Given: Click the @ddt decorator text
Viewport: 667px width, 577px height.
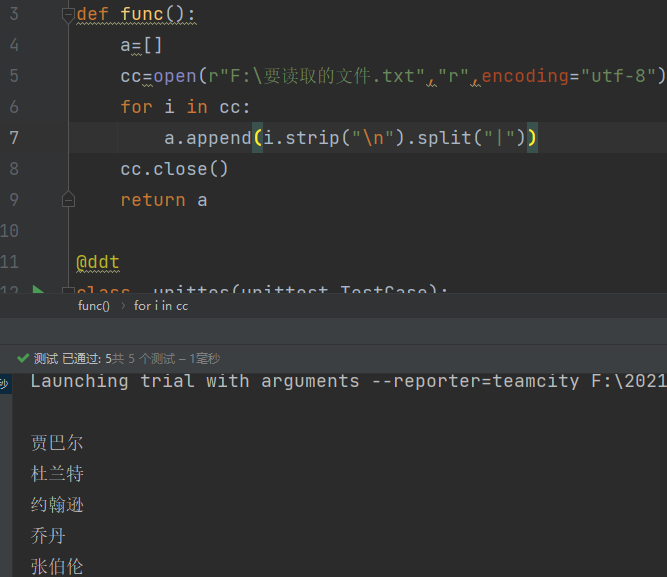Looking at the screenshot, I should coord(98,262).
